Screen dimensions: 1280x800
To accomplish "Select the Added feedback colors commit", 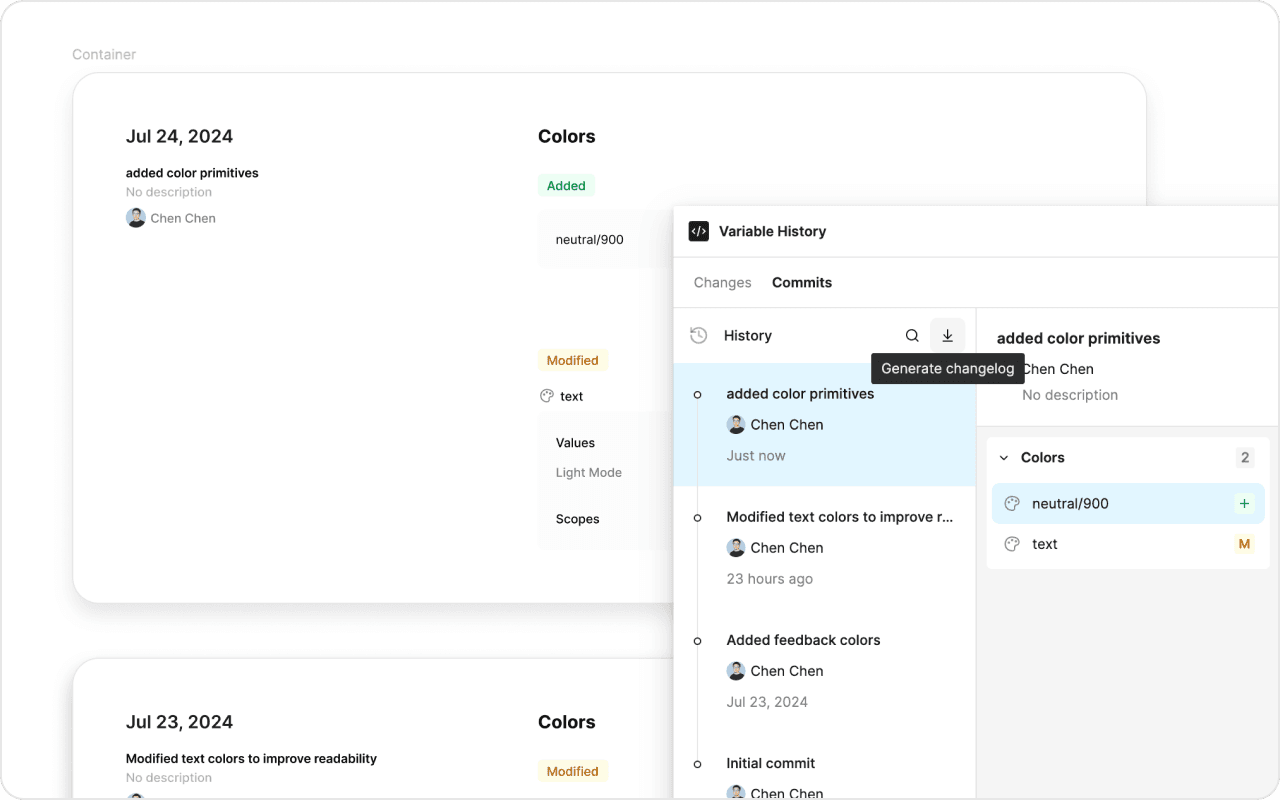I will [824, 671].
